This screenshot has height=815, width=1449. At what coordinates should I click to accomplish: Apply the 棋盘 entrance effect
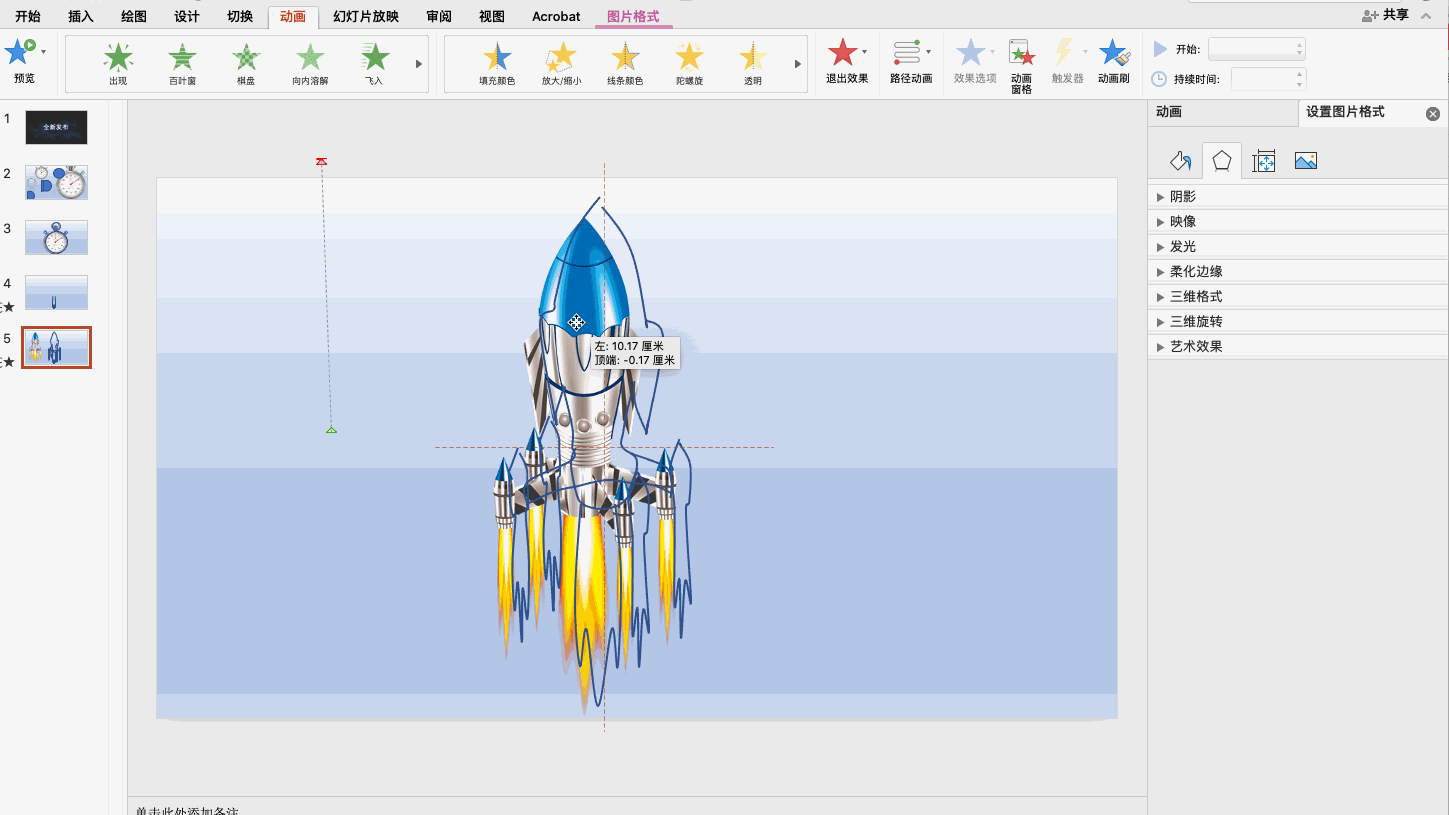pyautogui.click(x=246, y=64)
